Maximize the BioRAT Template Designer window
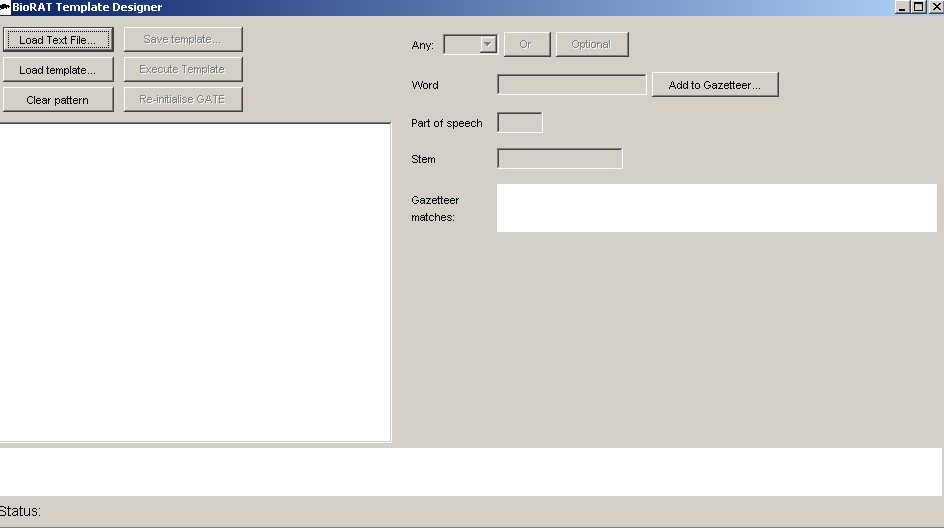Screen dimensions: 944x528 pyautogui.click(x=919, y=7)
